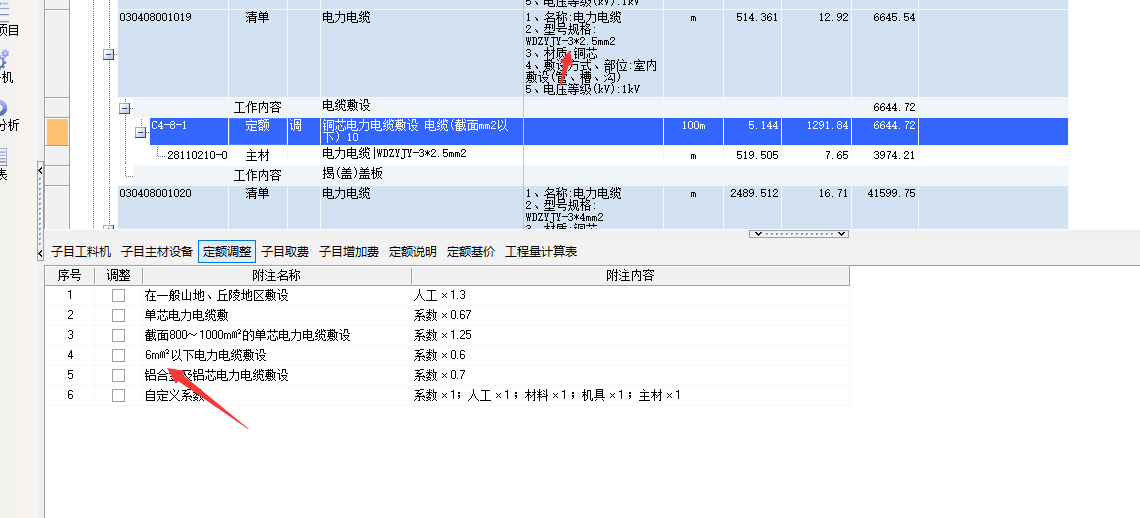
Task: Select list item code 030408001020
Action: [156, 194]
